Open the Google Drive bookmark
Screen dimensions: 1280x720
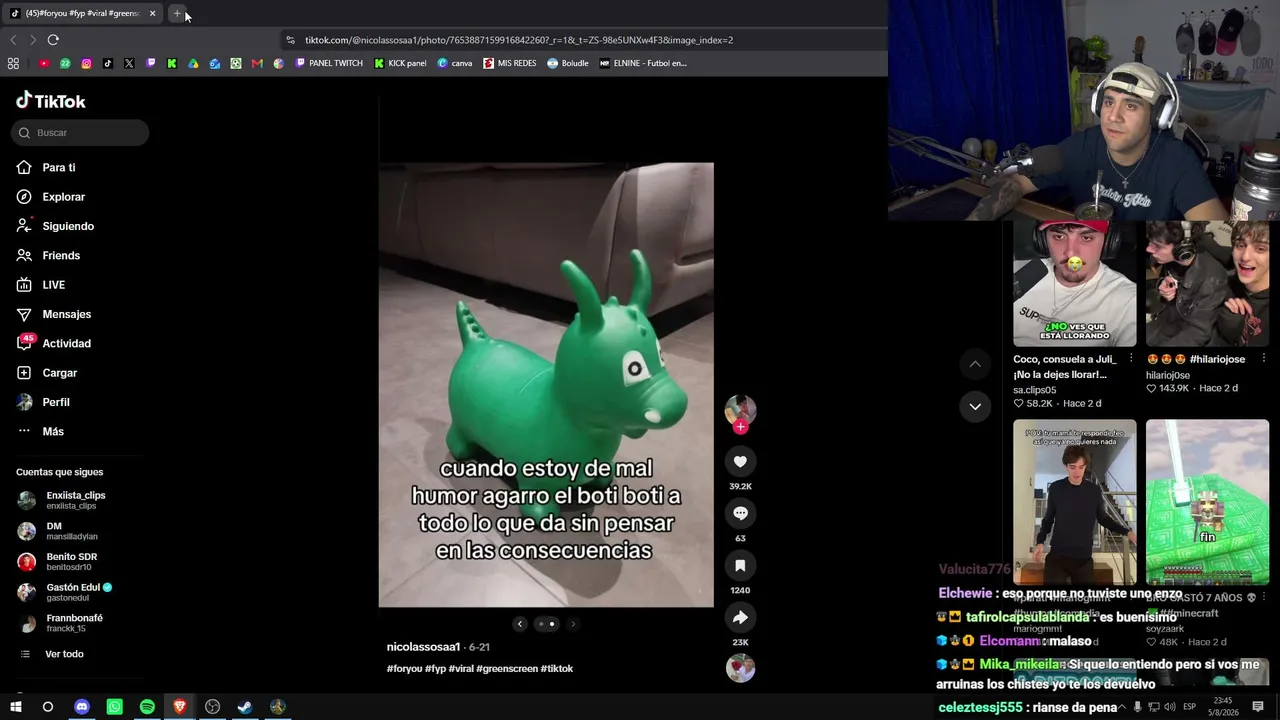(193, 63)
